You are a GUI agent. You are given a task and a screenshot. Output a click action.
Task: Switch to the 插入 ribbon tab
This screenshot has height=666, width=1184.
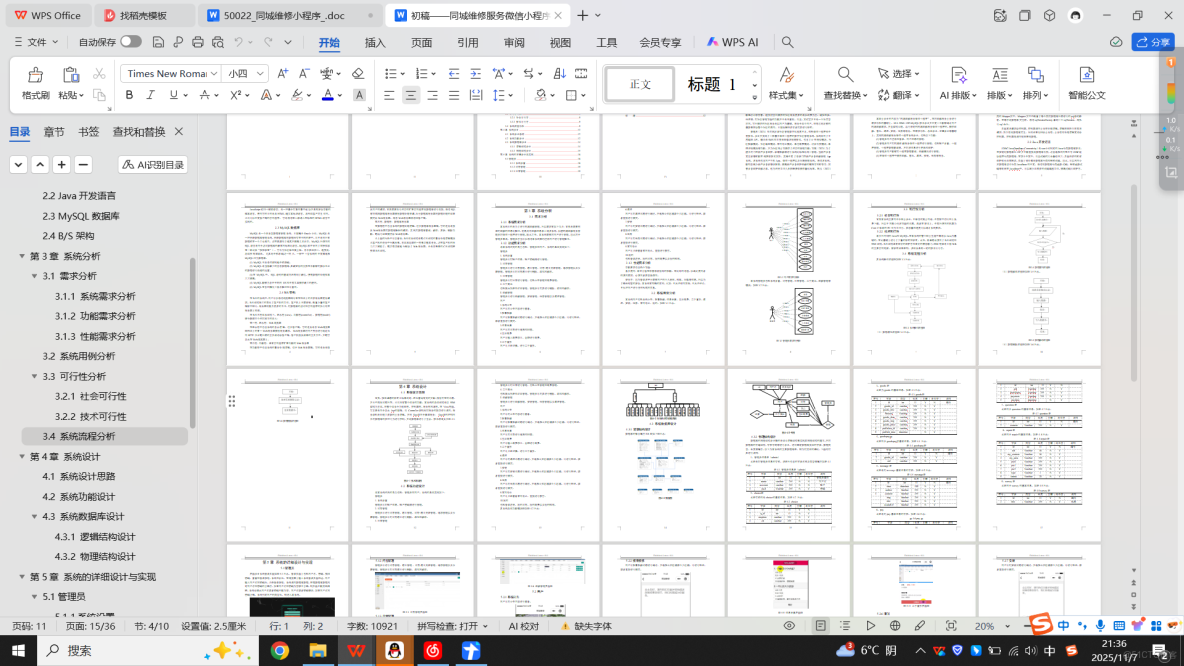[374, 43]
